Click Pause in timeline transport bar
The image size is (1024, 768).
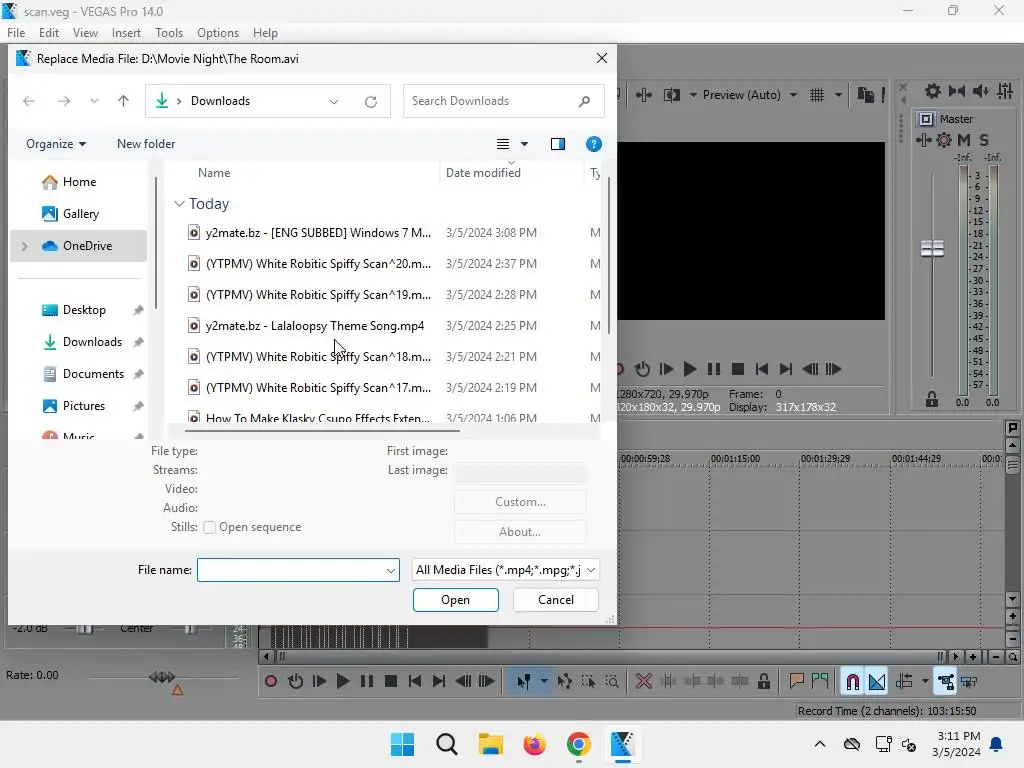coord(367,681)
